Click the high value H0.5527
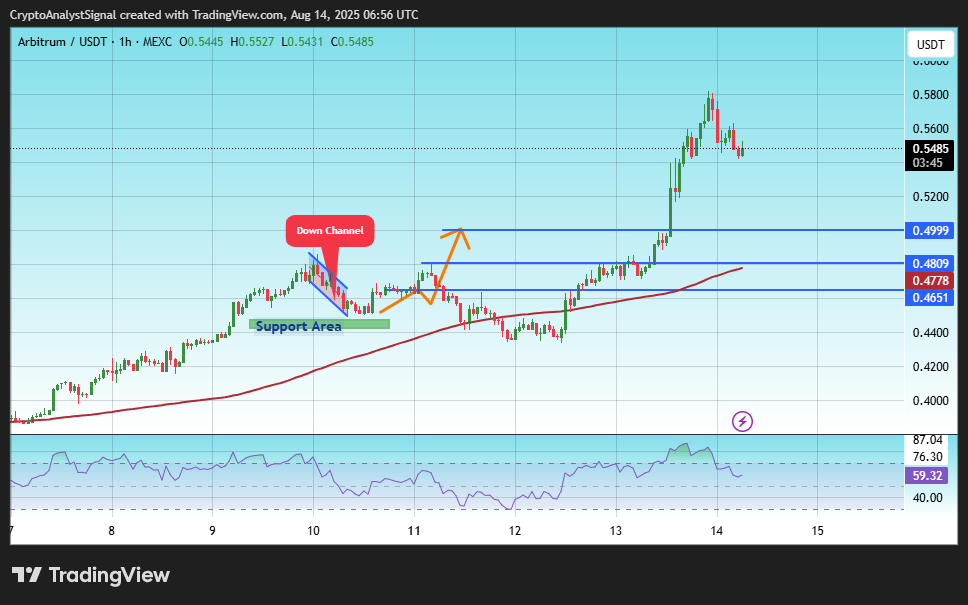The width and height of the screenshot is (968, 605). [252, 42]
